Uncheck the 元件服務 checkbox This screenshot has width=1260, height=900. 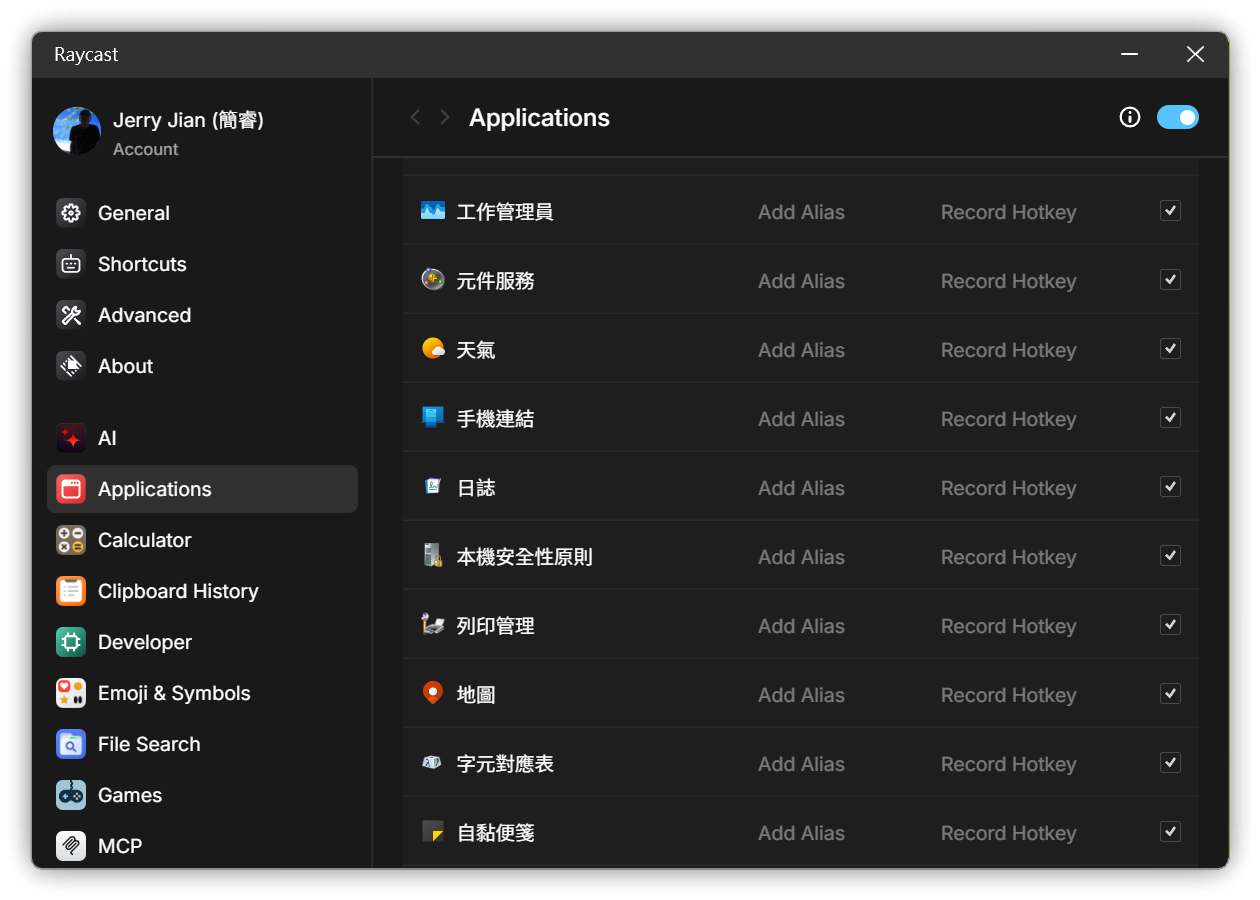tap(1170, 280)
